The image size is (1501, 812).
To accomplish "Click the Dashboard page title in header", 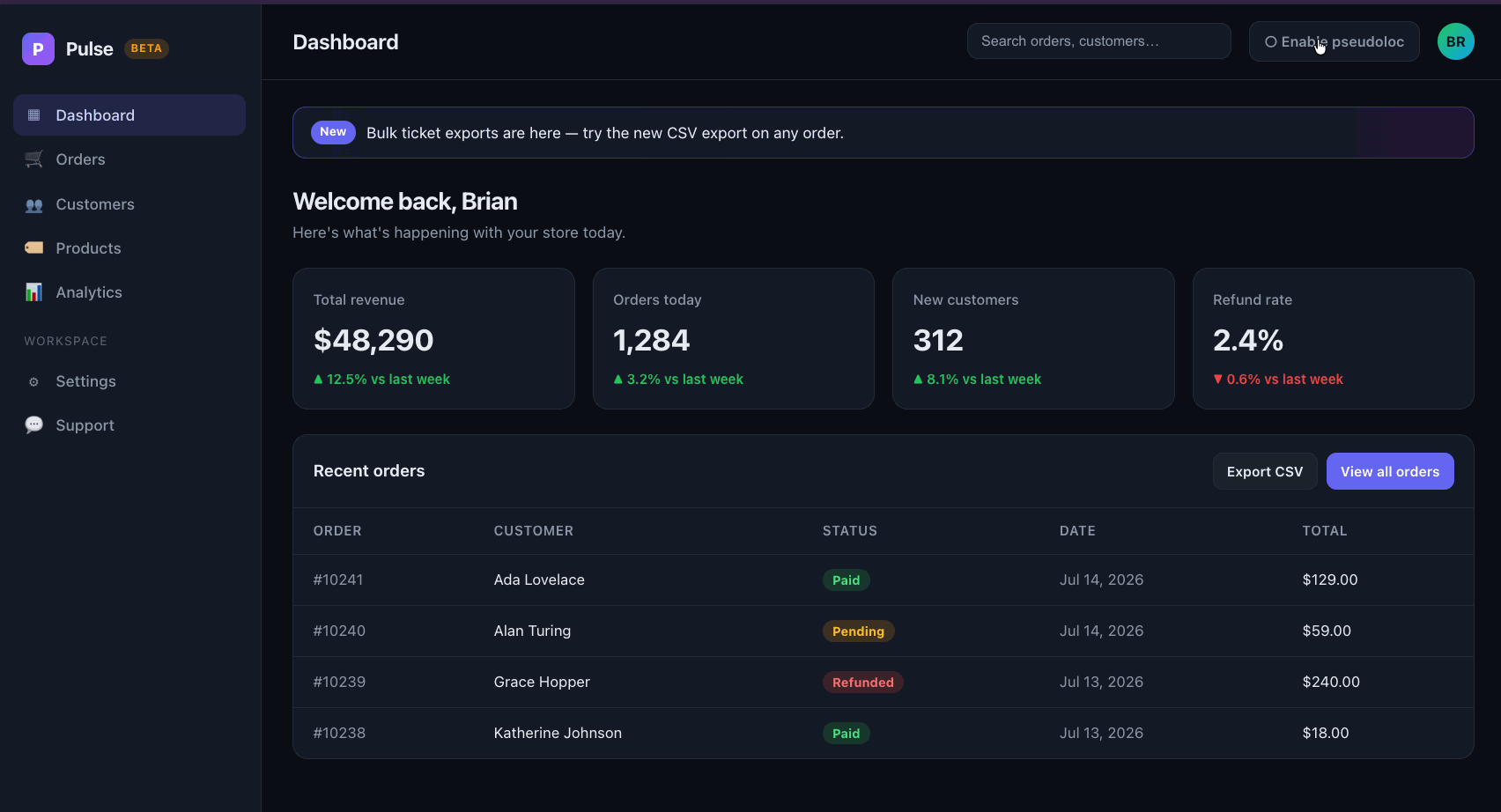I will point(345,42).
